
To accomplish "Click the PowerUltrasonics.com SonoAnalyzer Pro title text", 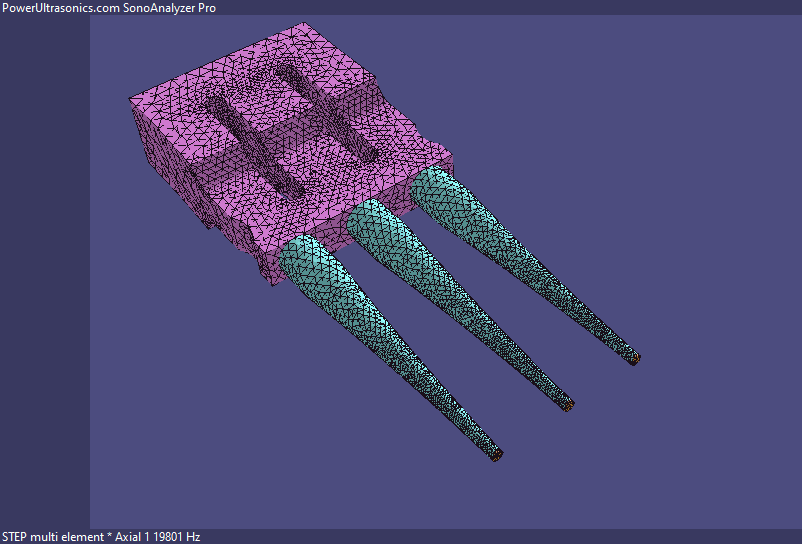I will 108,8.
